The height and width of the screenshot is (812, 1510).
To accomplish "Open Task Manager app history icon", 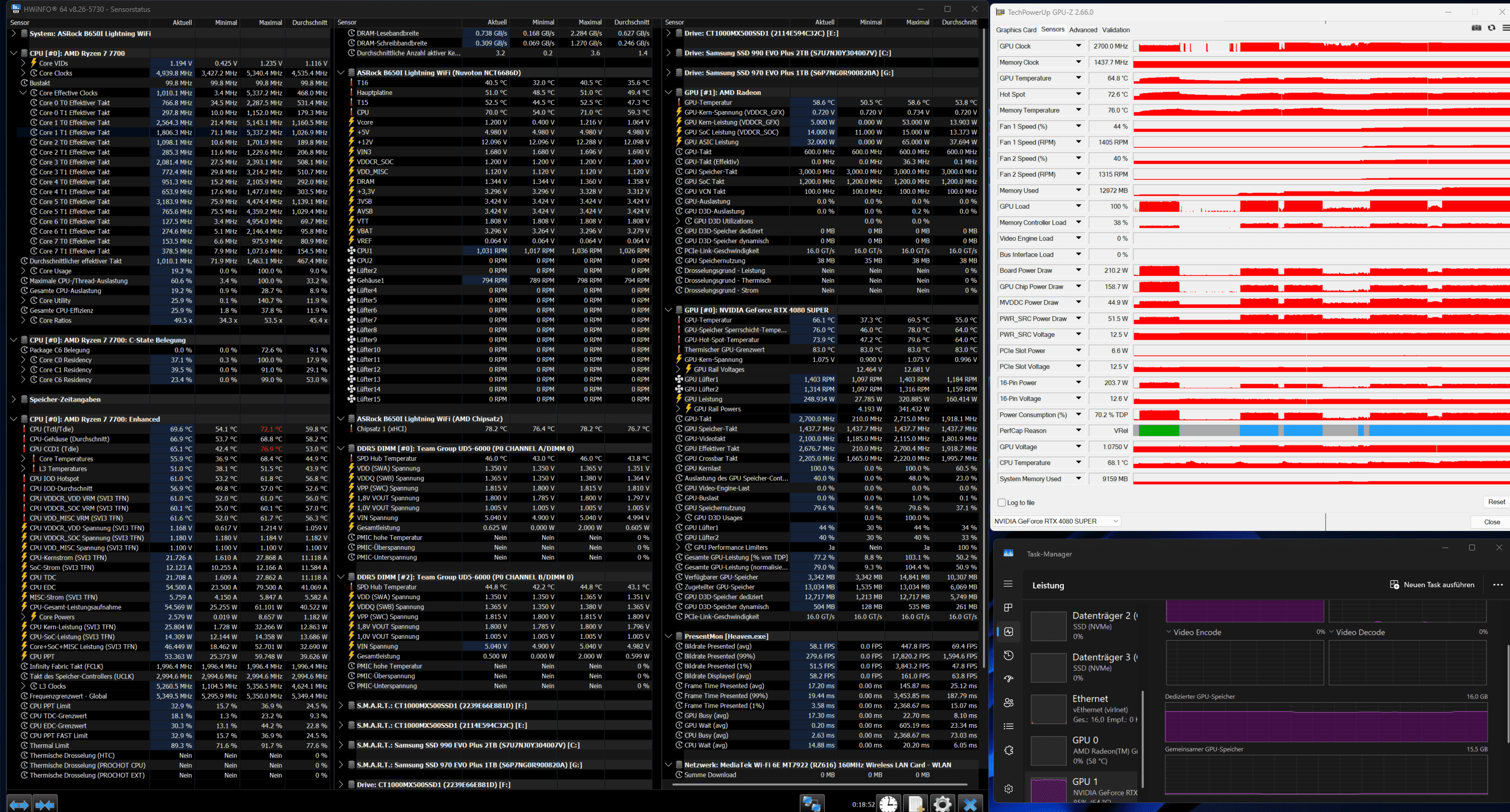I will click(x=1008, y=655).
